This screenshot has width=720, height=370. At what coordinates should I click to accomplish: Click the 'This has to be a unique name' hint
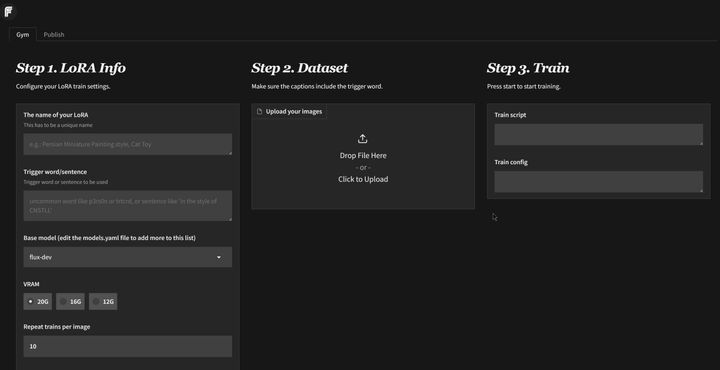[x=58, y=125]
